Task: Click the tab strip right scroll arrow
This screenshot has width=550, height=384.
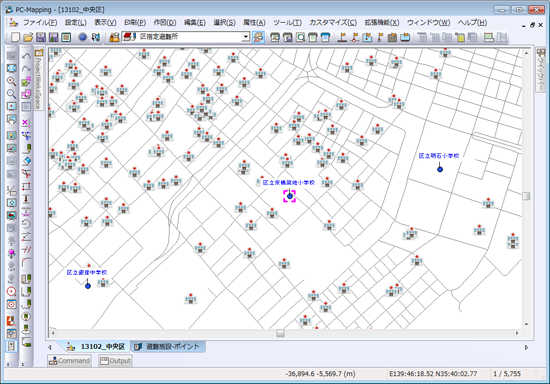Action: 526,348
